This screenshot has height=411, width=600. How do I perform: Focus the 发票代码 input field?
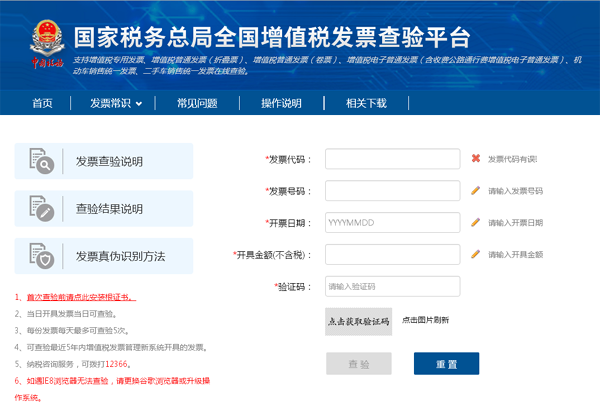pos(393,159)
